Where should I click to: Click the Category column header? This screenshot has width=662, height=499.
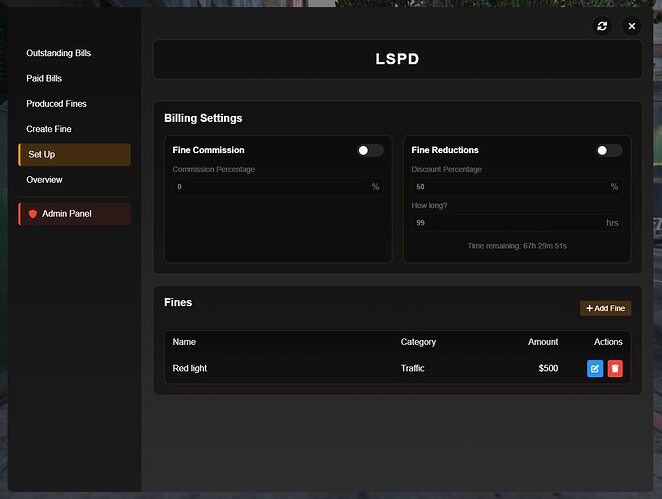click(418, 342)
